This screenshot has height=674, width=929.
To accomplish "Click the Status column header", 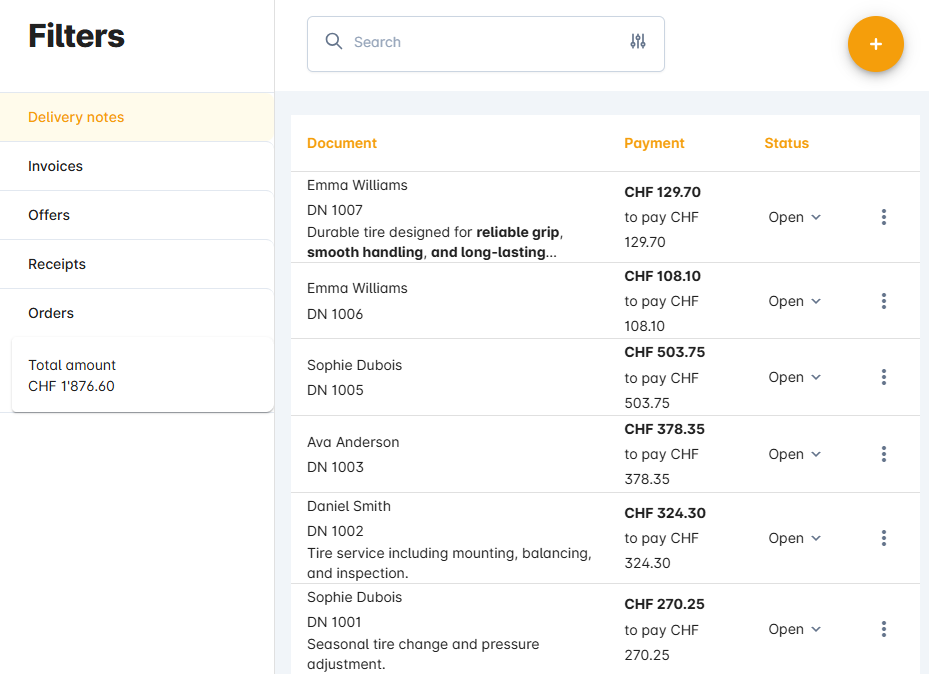I will [x=786, y=143].
